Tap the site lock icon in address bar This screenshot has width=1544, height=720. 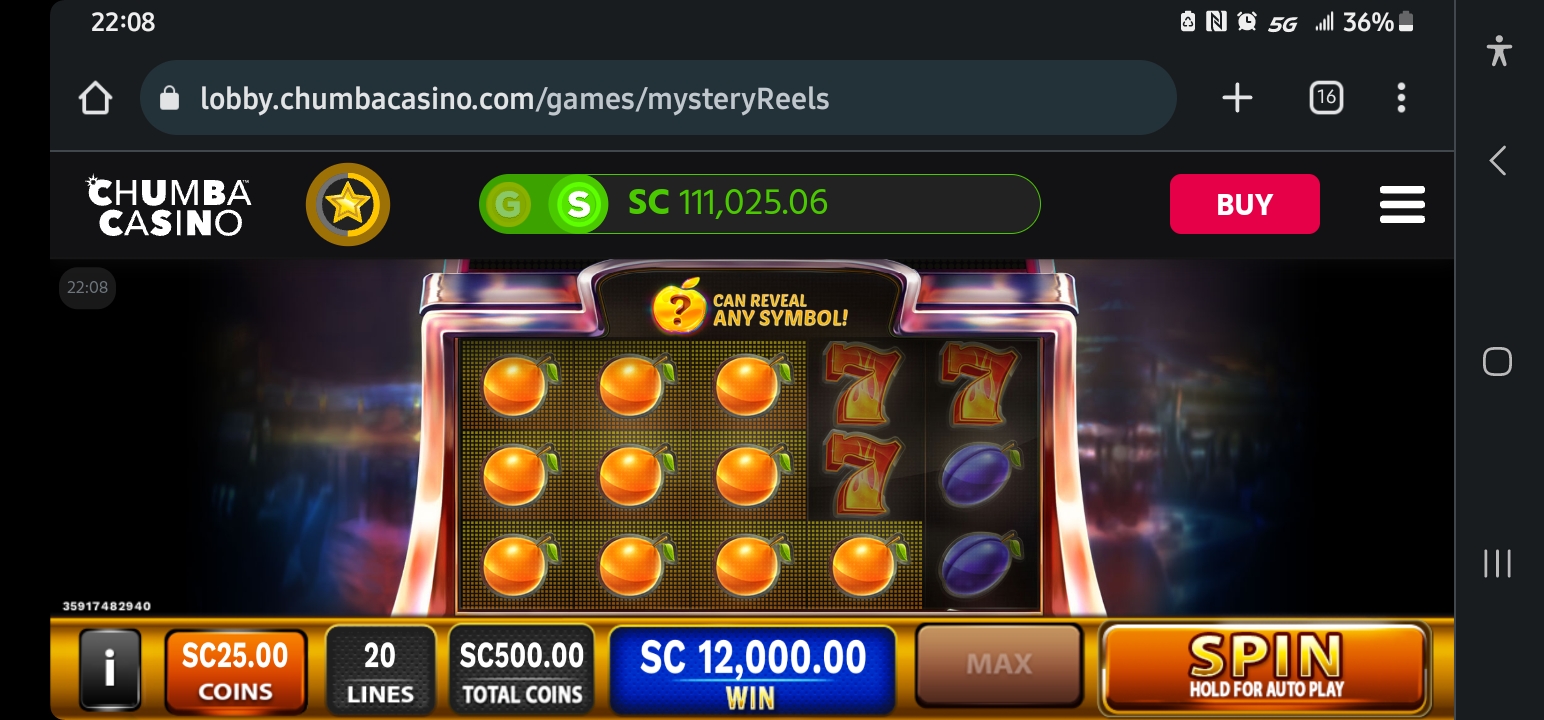[x=170, y=98]
